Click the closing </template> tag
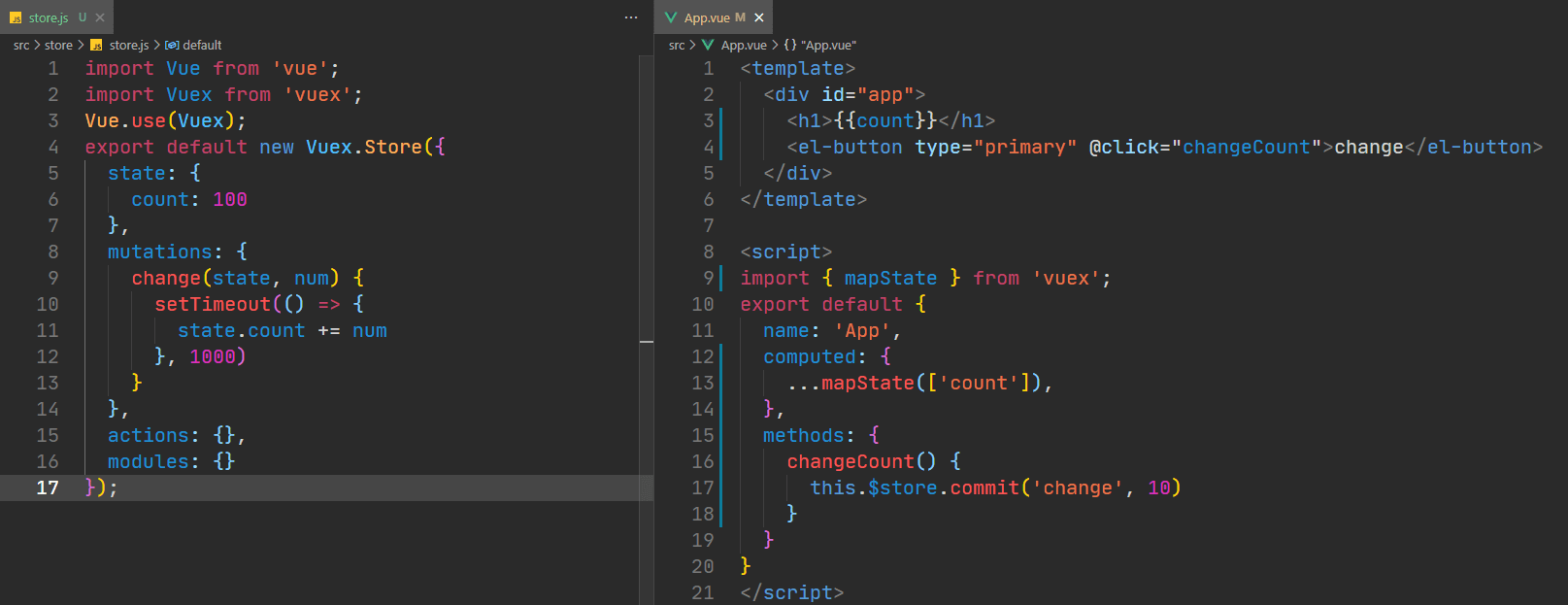The width and height of the screenshot is (1568, 605). pyautogui.click(x=804, y=200)
